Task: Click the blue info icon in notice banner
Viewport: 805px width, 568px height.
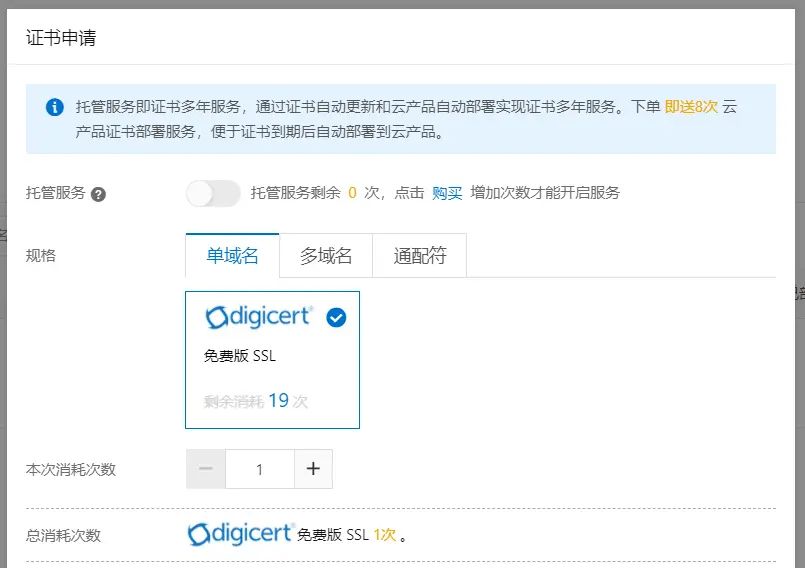Action: pyautogui.click(x=55, y=107)
